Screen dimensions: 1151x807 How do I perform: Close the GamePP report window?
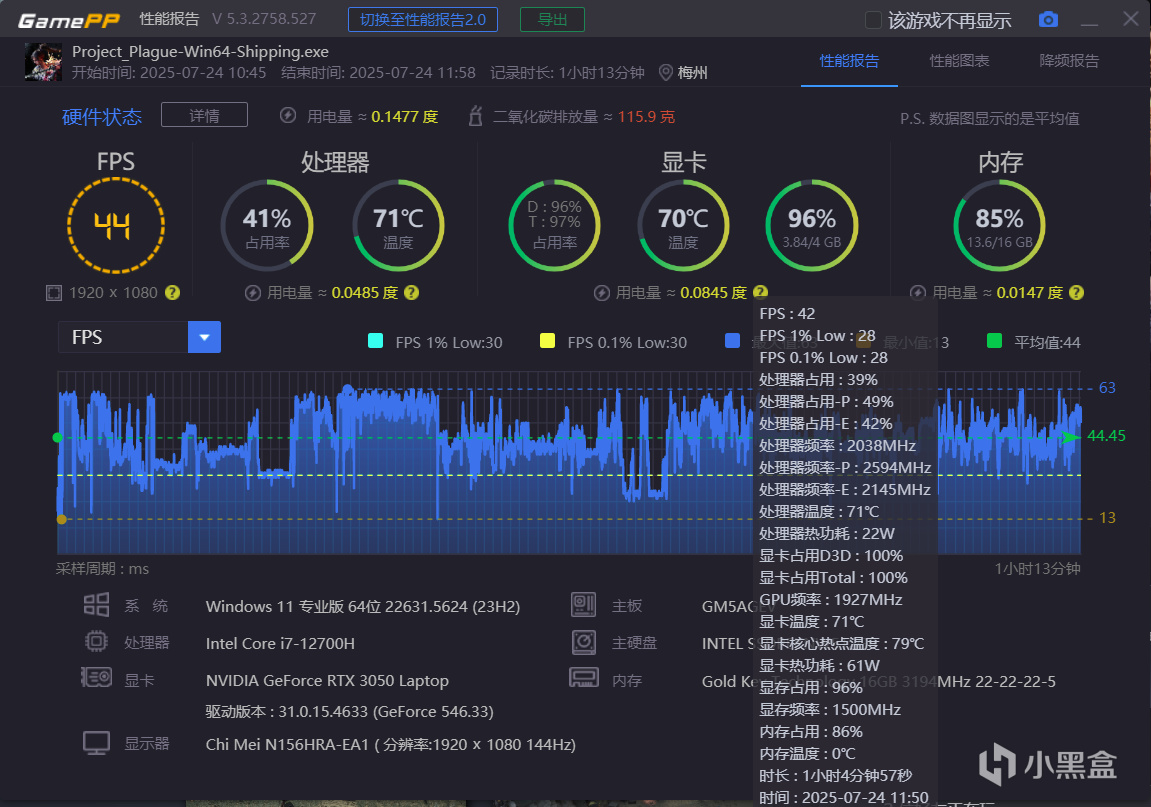pyautogui.click(x=1130, y=19)
